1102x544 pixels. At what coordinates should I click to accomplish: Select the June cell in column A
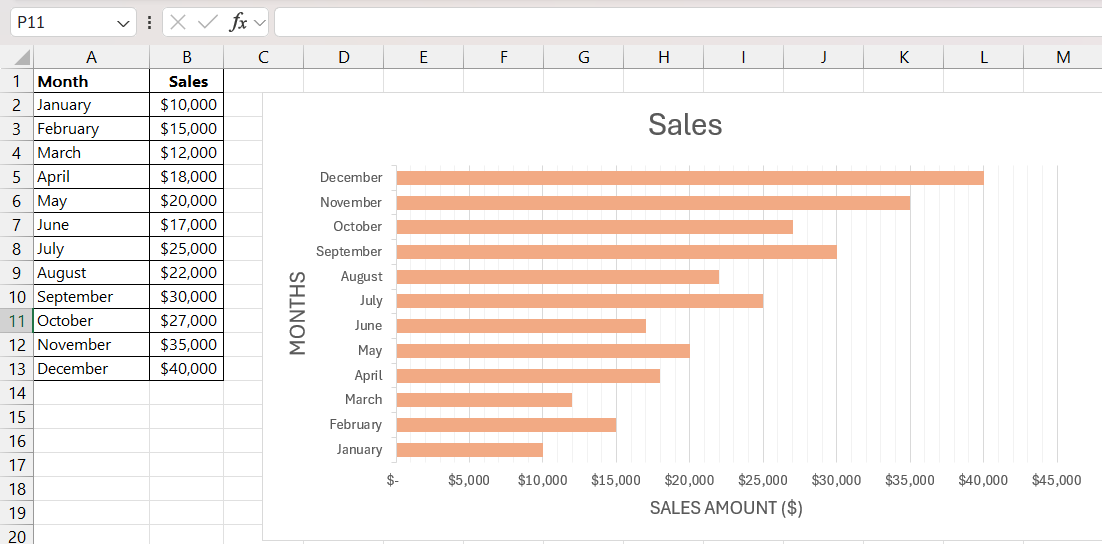[x=91, y=224]
